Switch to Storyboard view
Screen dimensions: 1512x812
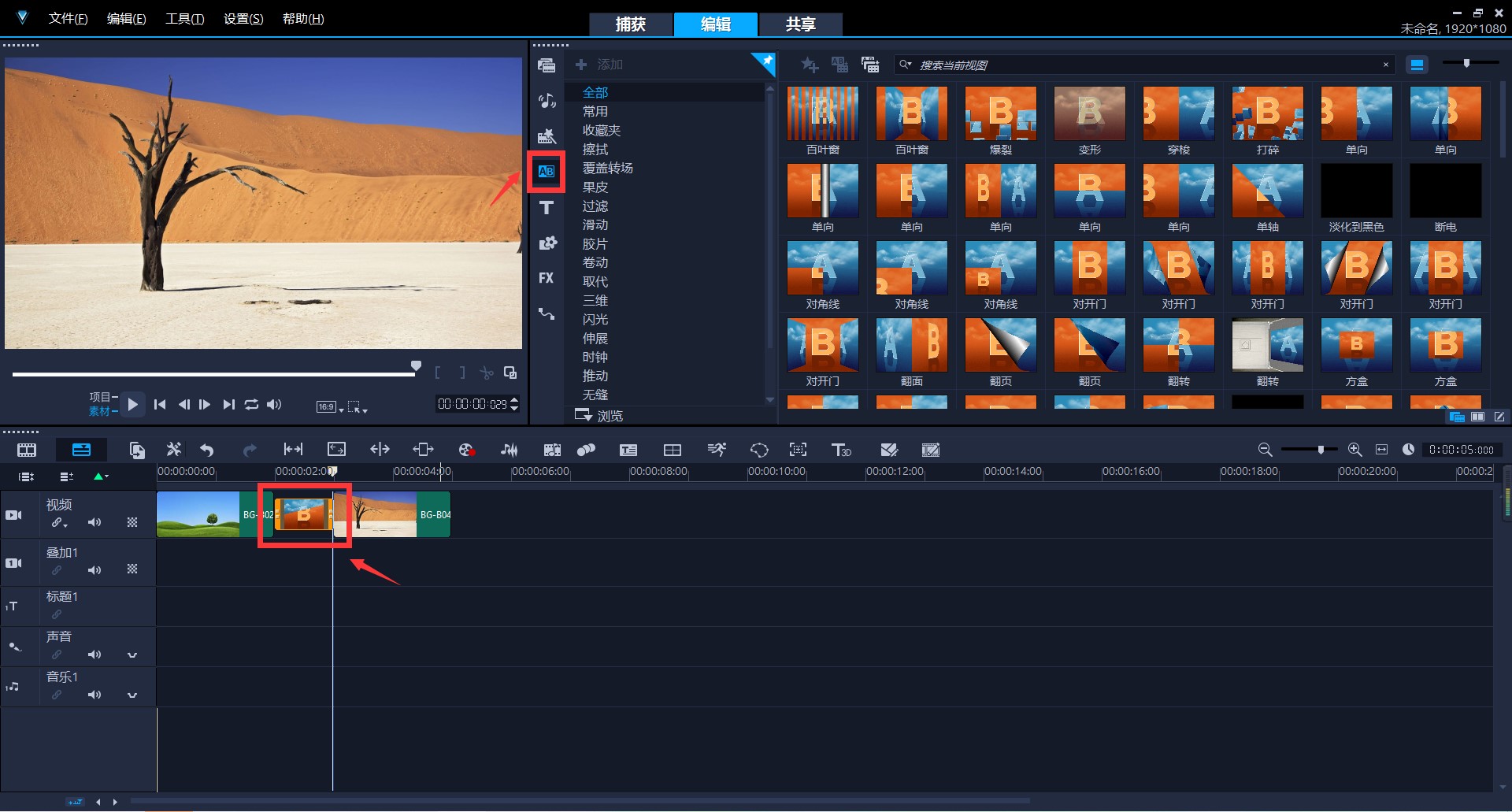(27, 450)
